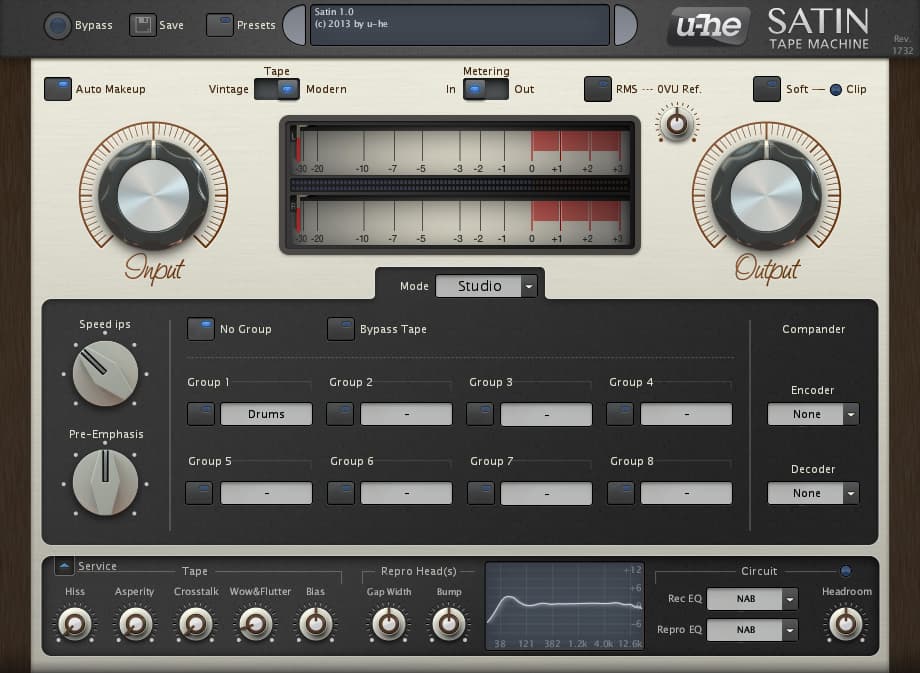Image resolution: width=920 pixels, height=673 pixels.
Task: Open the Encoder None dropdown
Action: coord(813,414)
